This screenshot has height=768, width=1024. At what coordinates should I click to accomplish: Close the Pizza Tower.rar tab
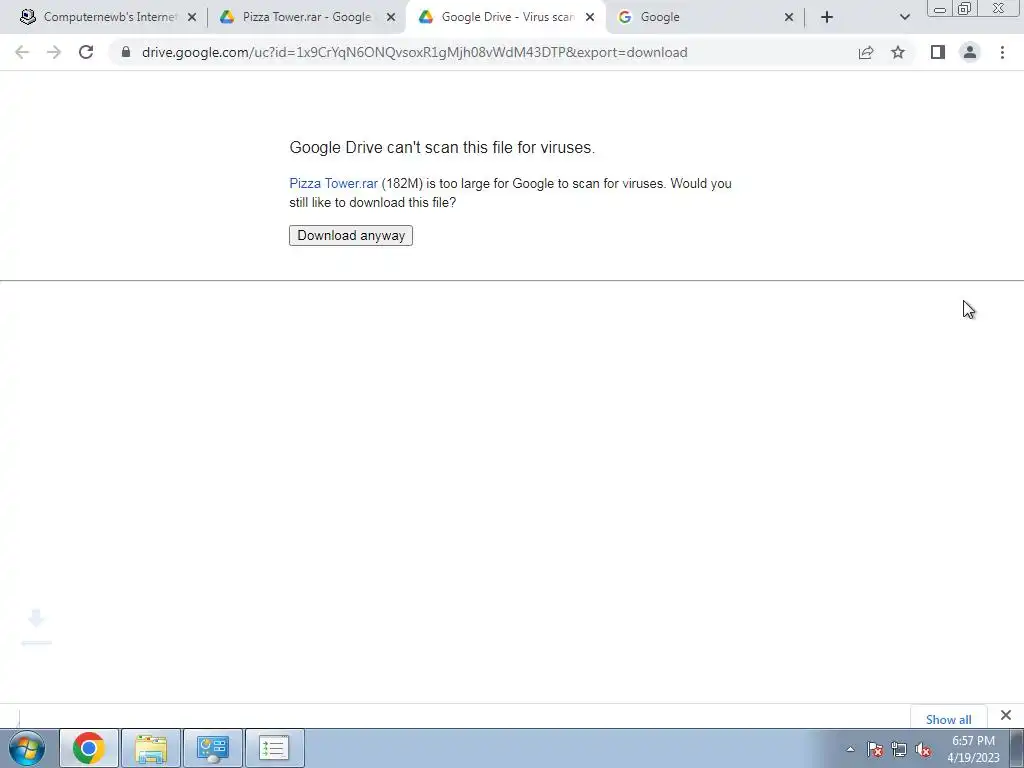tap(391, 18)
